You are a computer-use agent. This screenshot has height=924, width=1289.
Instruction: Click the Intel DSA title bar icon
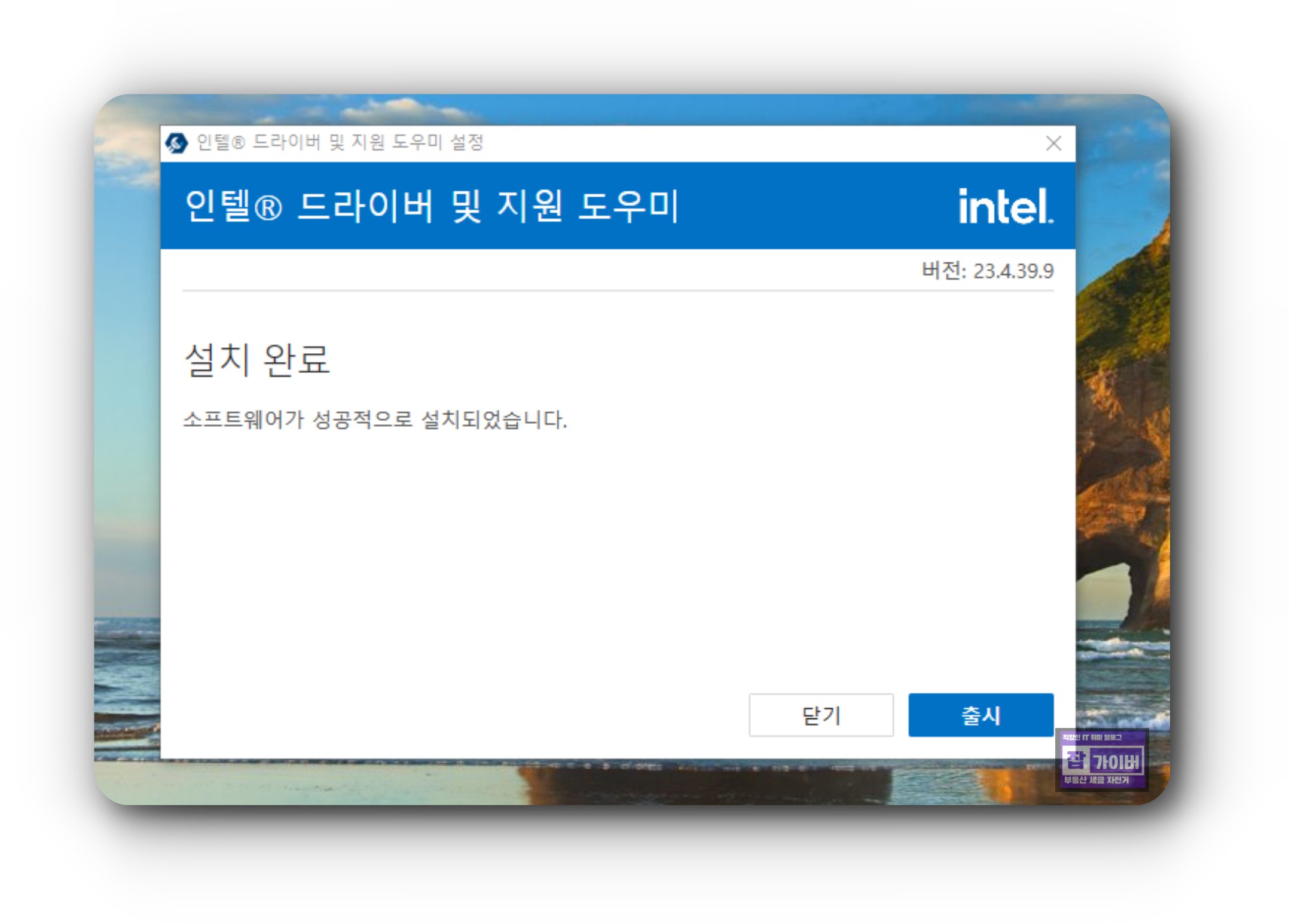pyautogui.click(x=176, y=143)
